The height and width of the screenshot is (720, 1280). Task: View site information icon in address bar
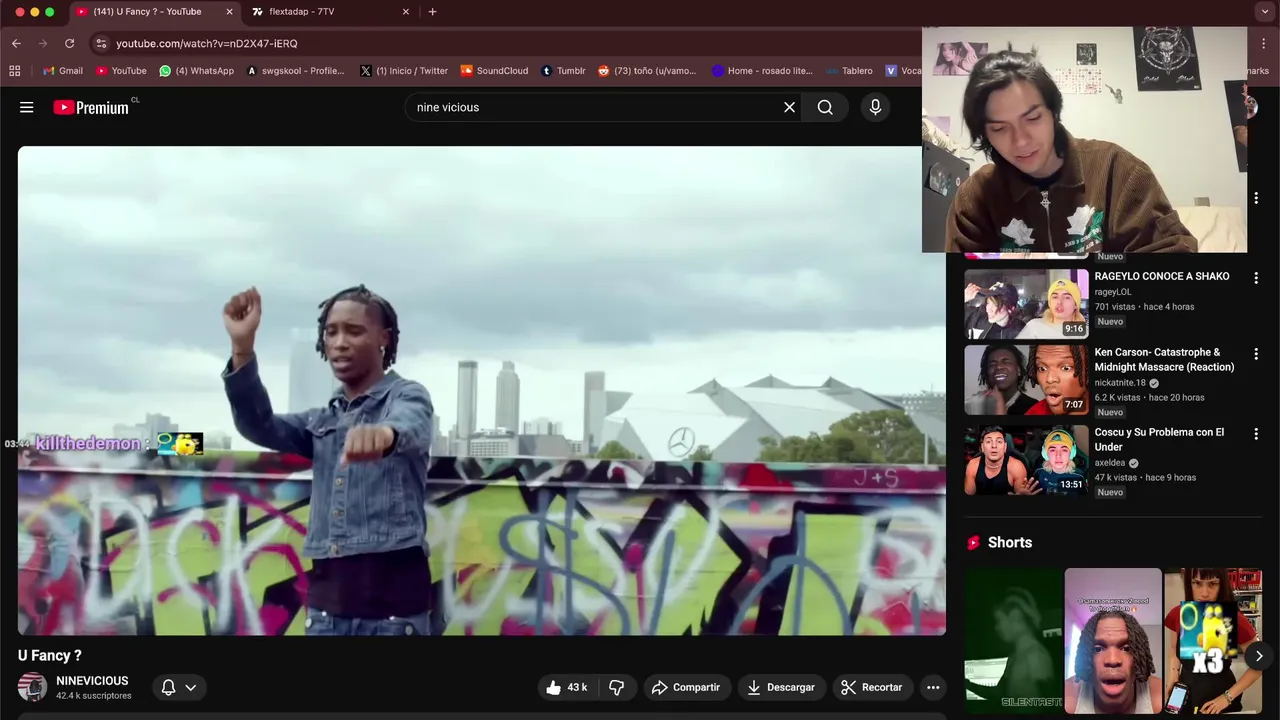coord(100,43)
